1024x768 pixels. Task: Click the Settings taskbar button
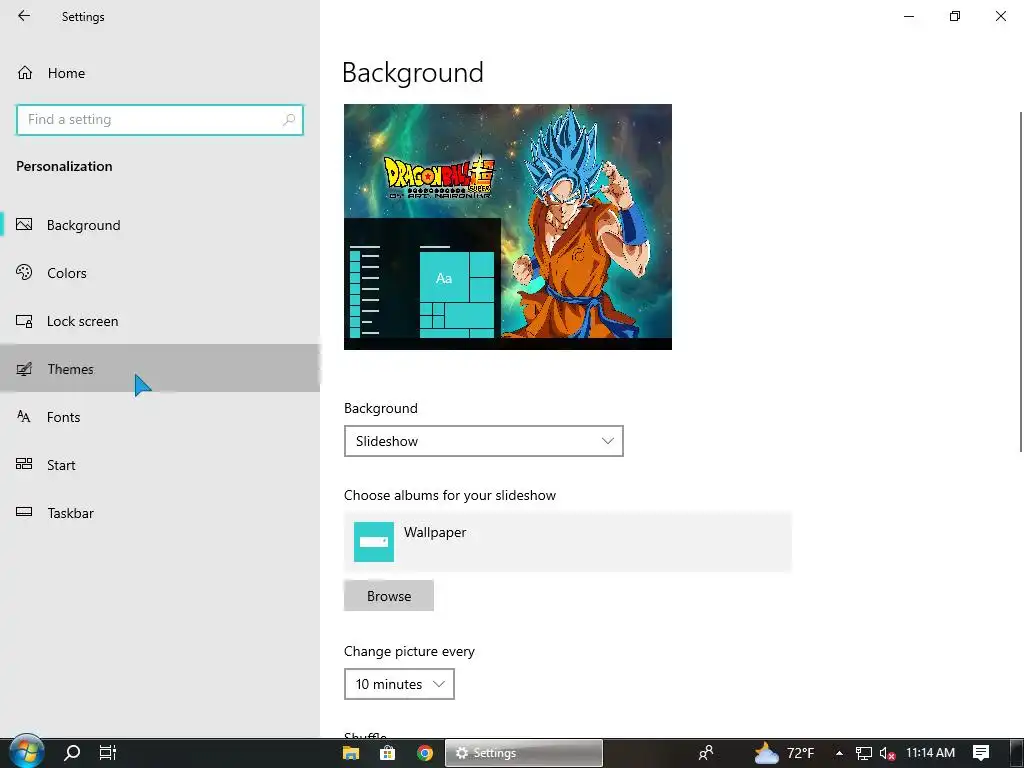coord(524,753)
